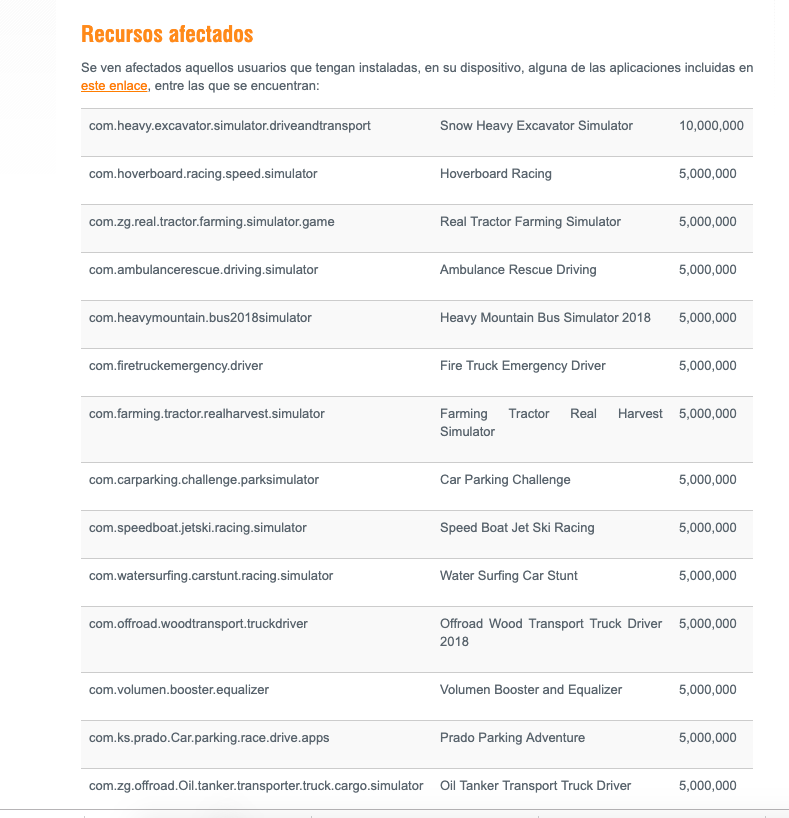Select the com.zg.real.tractor.farming.simulator.game package cell
The height and width of the screenshot is (818, 789).
pyautogui.click(x=212, y=222)
